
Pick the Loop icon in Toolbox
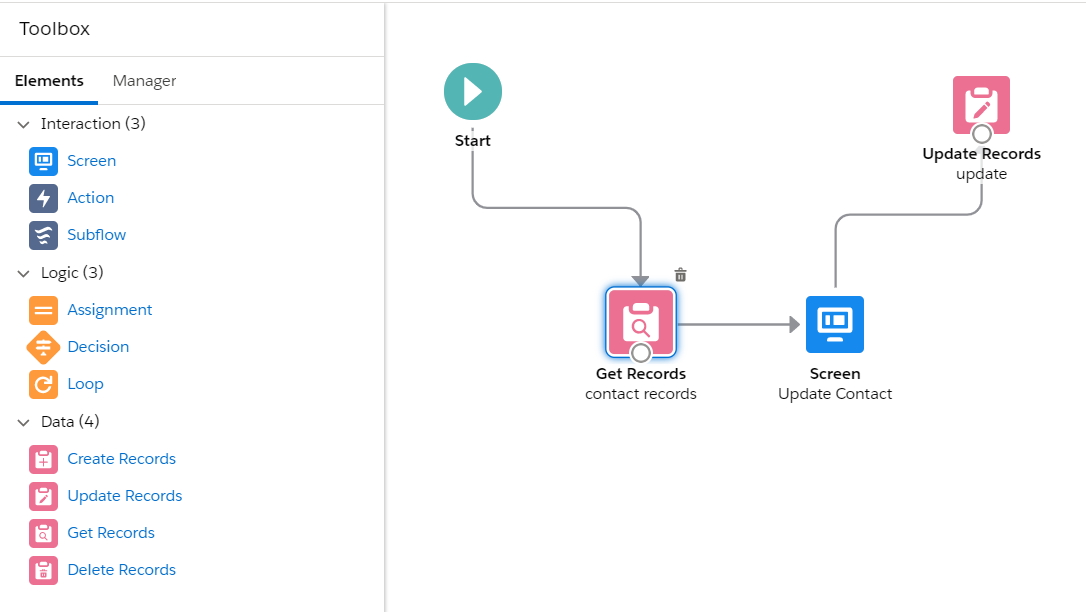pyautogui.click(x=44, y=384)
